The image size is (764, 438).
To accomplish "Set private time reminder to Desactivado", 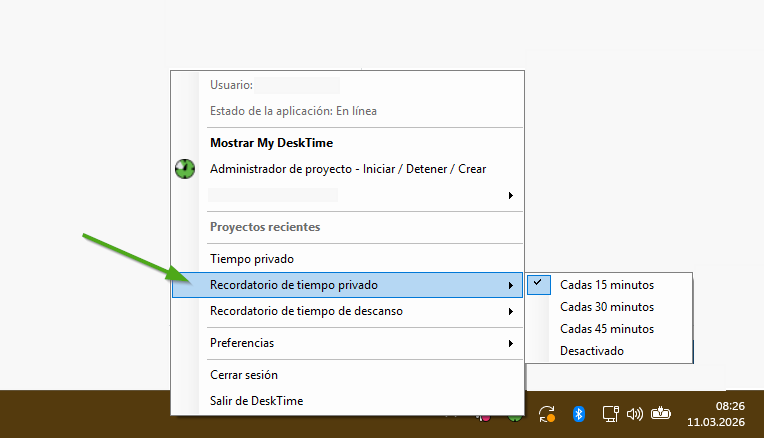I will (x=591, y=351).
